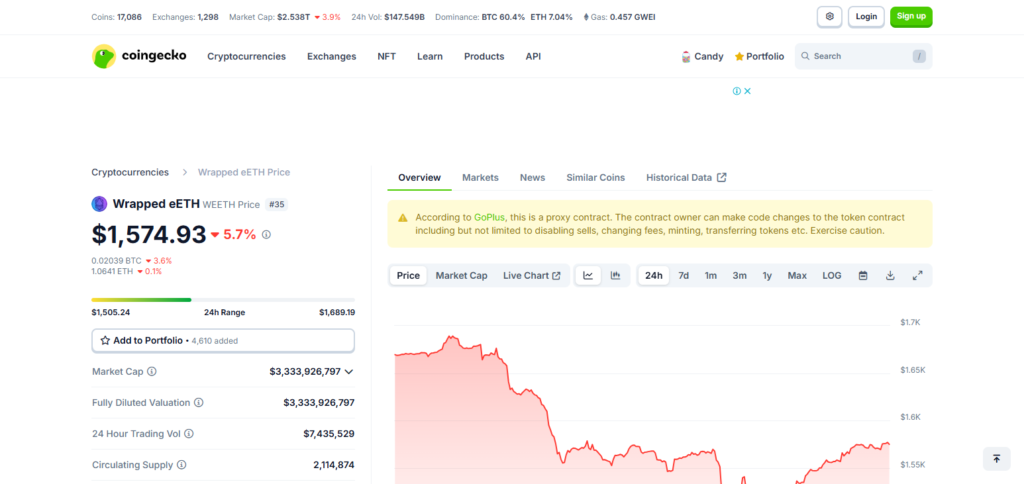Open the API menu
The width and height of the screenshot is (1024, 484).
(x=533, y=57)
